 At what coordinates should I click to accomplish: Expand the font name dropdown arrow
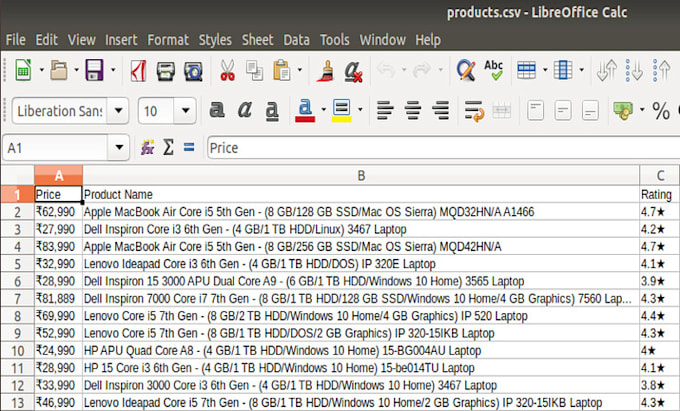118,111
